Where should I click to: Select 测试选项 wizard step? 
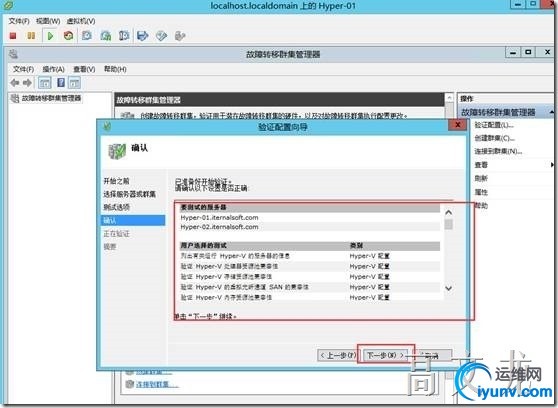pos(116,207)
